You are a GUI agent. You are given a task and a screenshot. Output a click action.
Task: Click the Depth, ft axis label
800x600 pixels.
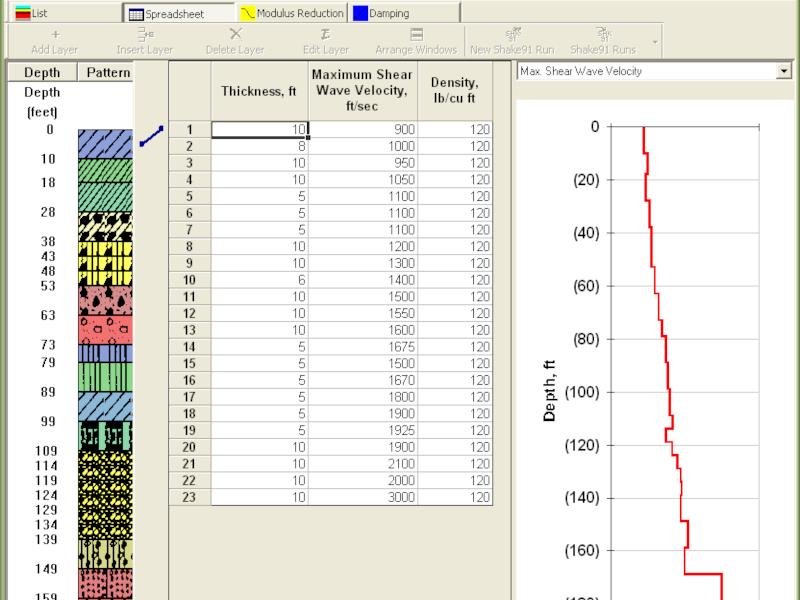pyautogui.click(x=549, y=391)
